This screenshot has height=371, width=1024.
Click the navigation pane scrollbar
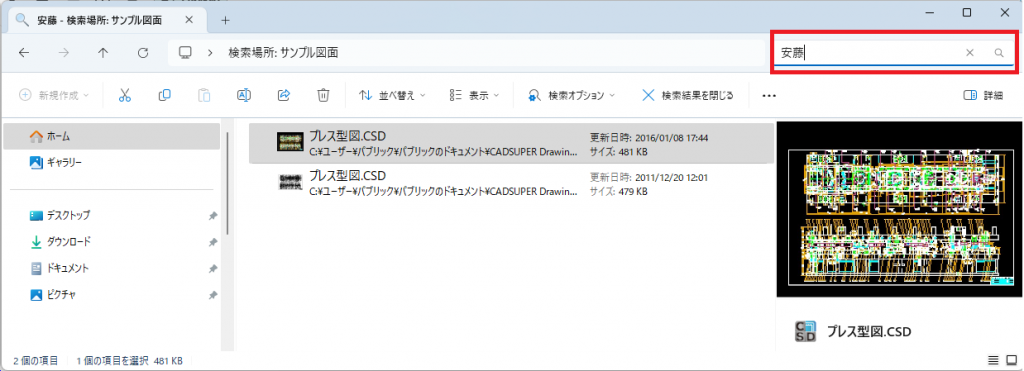pyautogui.click(x=227, y=183)
